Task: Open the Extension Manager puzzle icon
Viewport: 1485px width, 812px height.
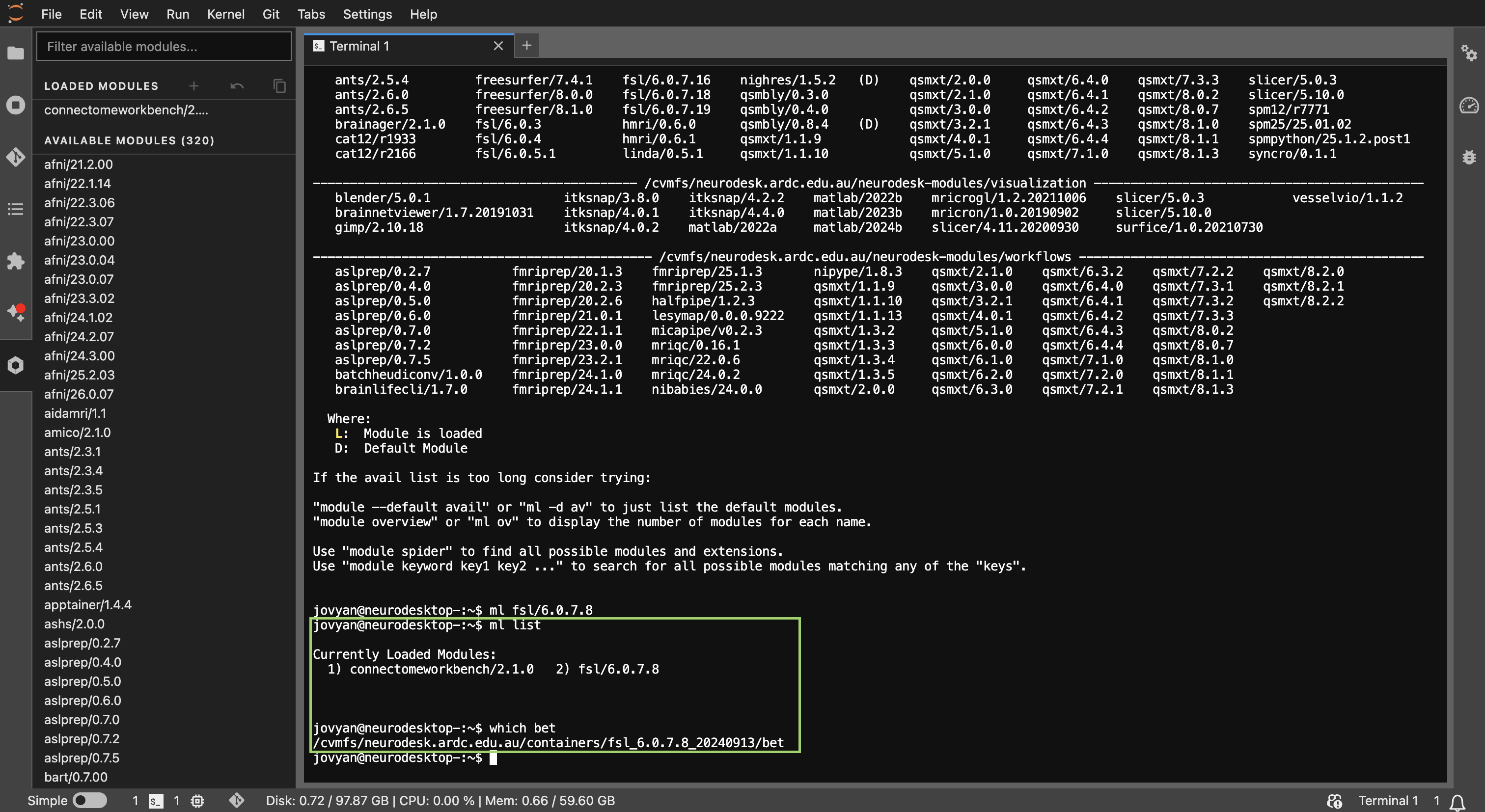Action: click(16, 261)
